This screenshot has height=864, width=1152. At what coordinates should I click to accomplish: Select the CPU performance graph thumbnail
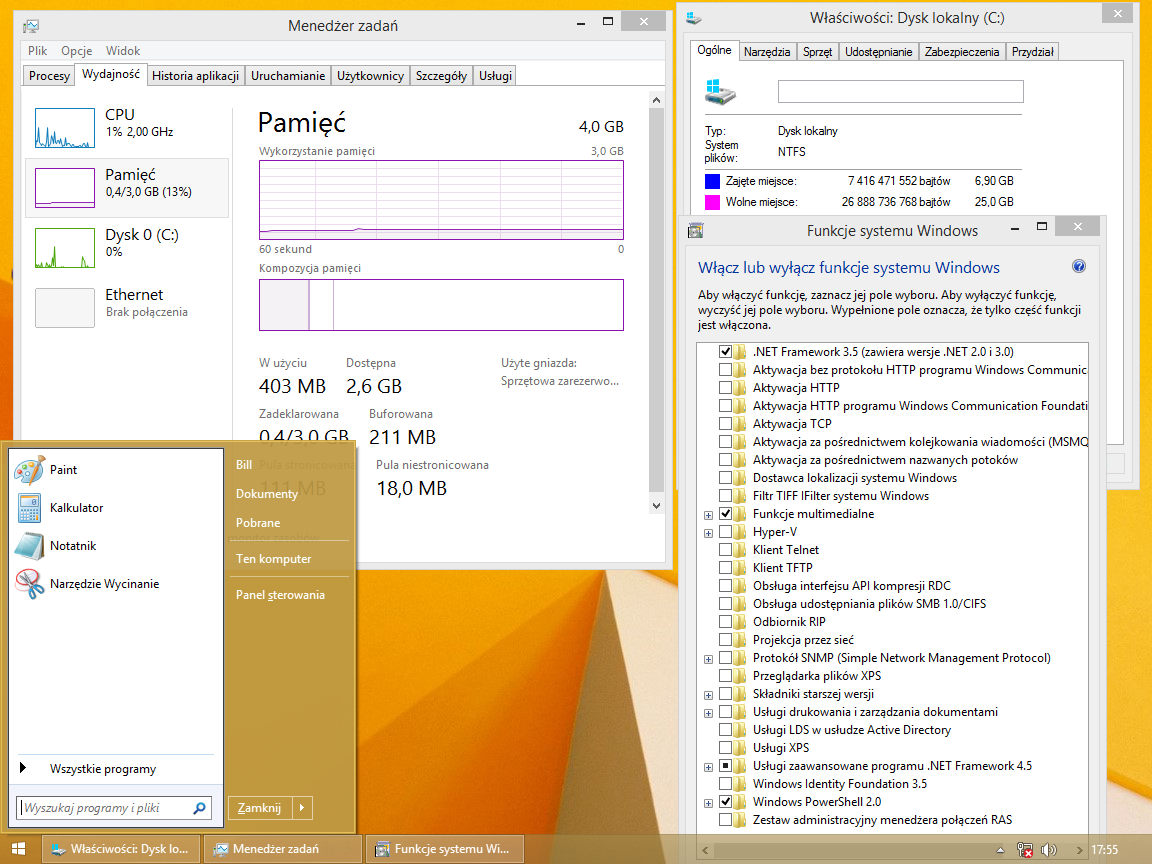pyautogui.click(x=64, y=126)
